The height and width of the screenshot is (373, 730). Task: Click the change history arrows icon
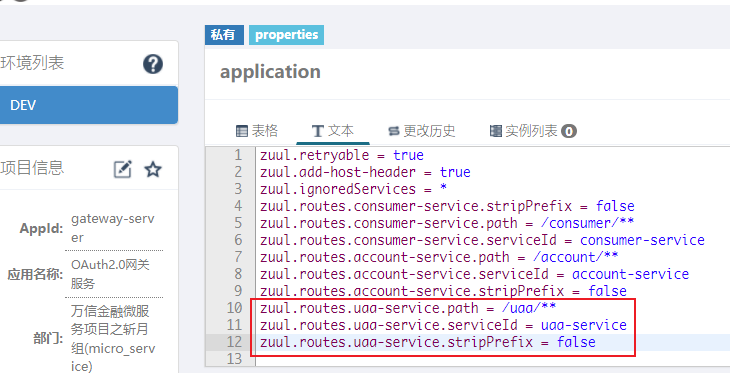coord(394,131)
